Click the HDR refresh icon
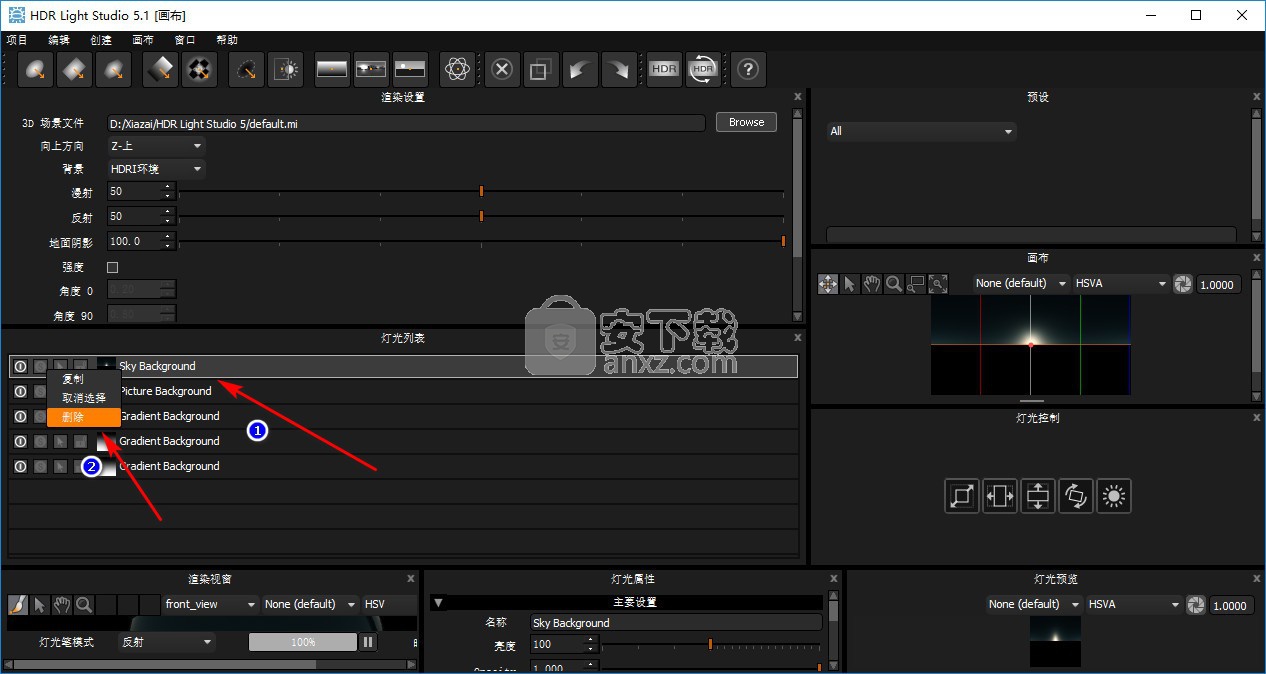Image resolution: width=1266 pixels, height=674 pixels. [703, 69]
